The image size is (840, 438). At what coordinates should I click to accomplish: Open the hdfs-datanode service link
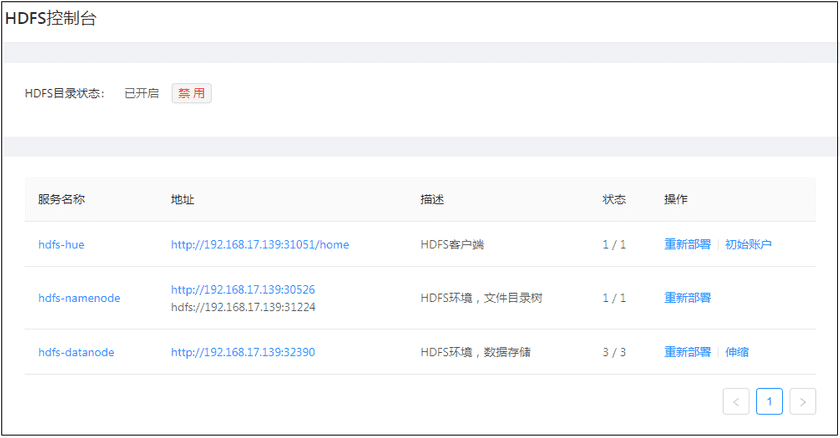(x=76, y=352)
